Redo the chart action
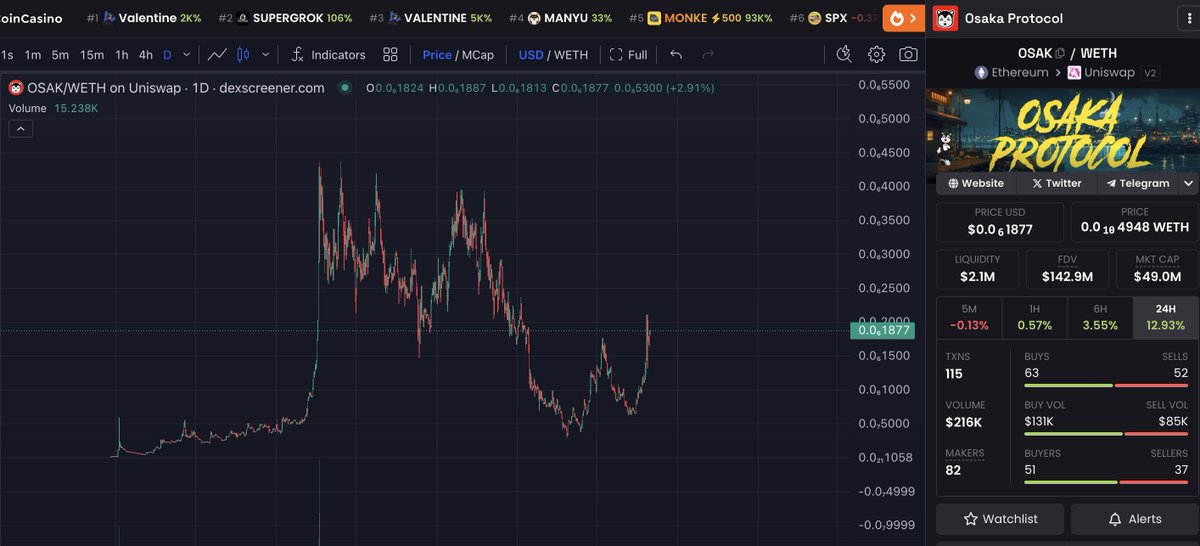 coord(708,55)
